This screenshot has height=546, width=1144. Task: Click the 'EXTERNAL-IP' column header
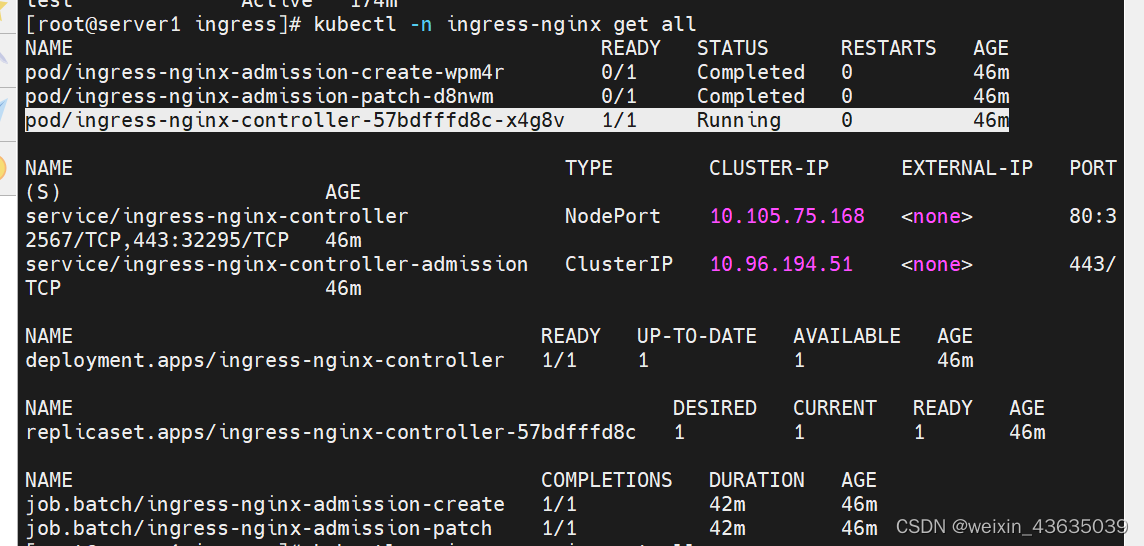coord(967,168)
